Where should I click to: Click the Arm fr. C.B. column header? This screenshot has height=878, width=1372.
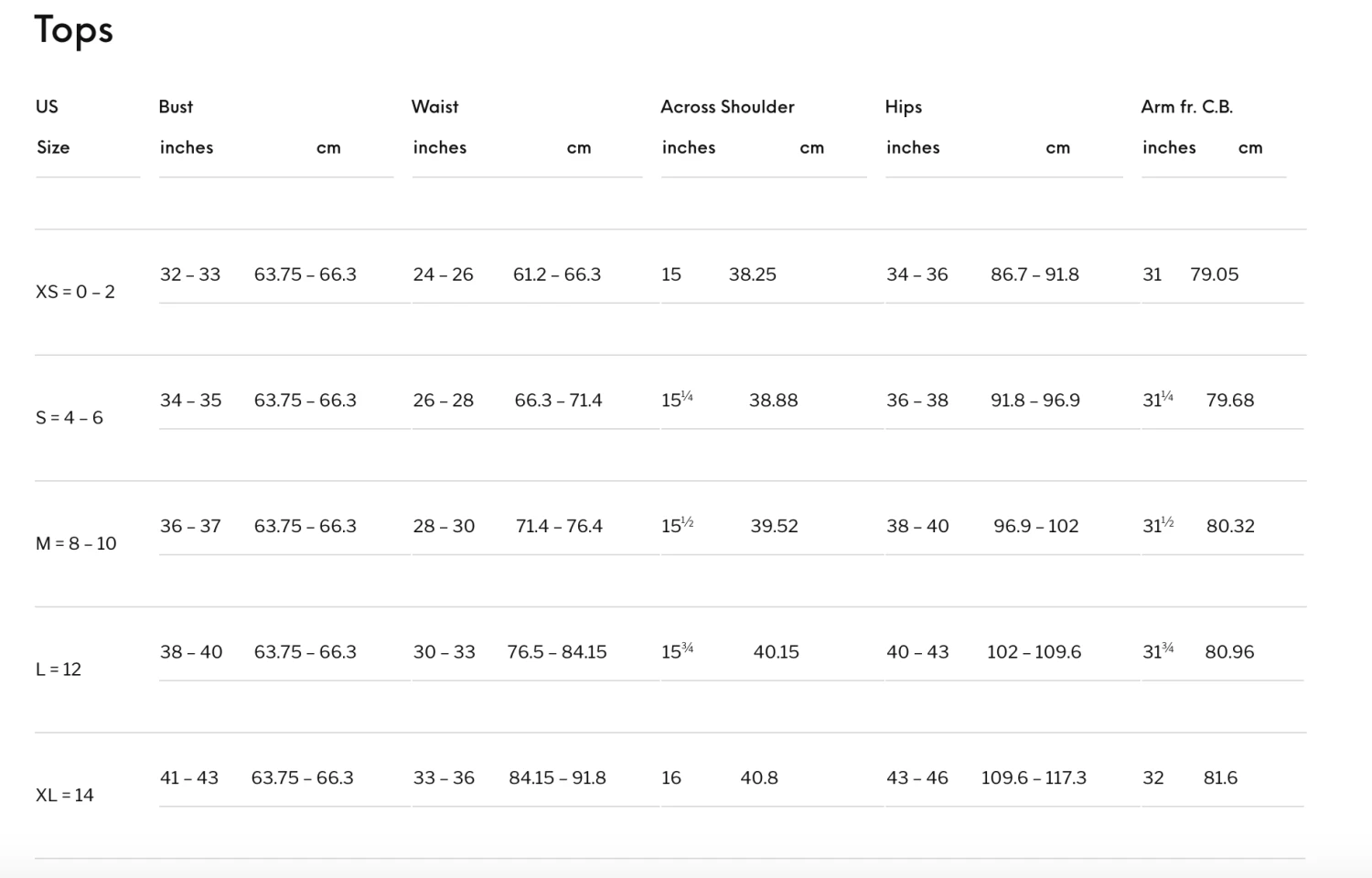click(x=1186, y=107)
